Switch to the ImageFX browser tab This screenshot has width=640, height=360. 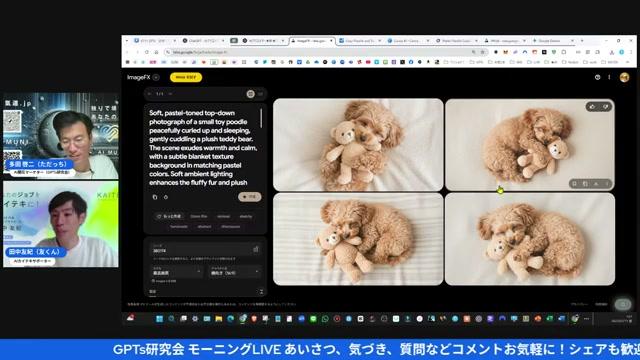tap(312, 41)
